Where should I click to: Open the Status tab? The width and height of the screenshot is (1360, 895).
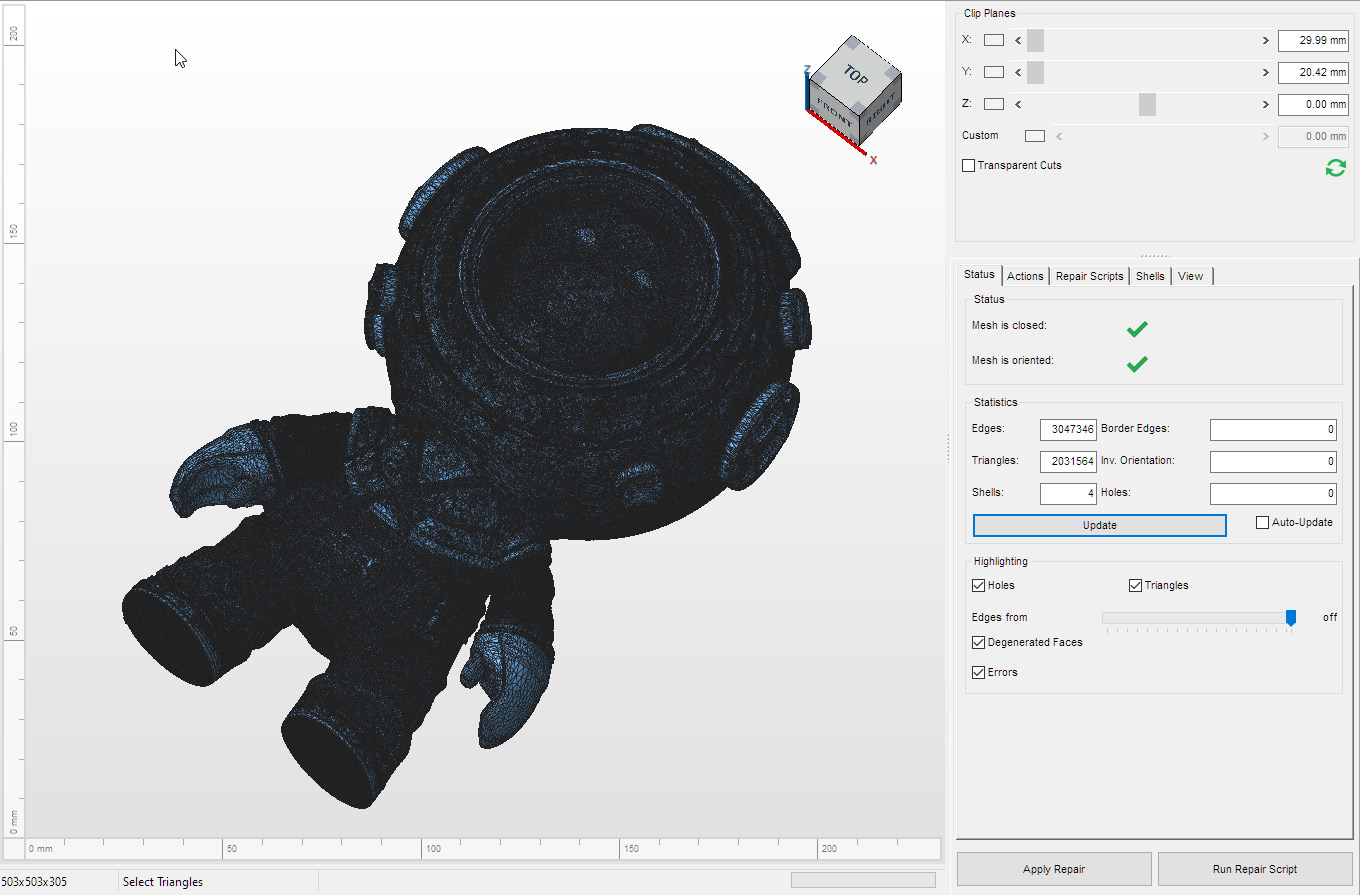click(979, 275)
